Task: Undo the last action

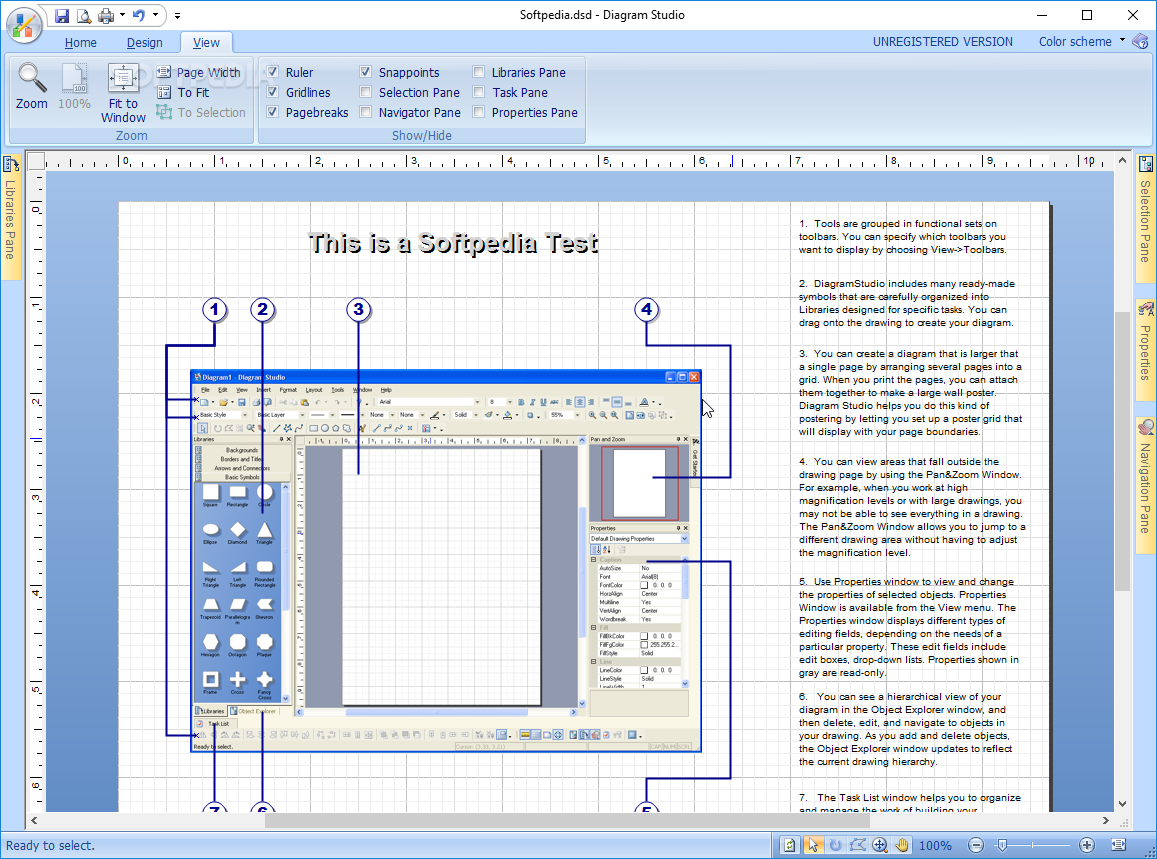Action: click(139, 15)
